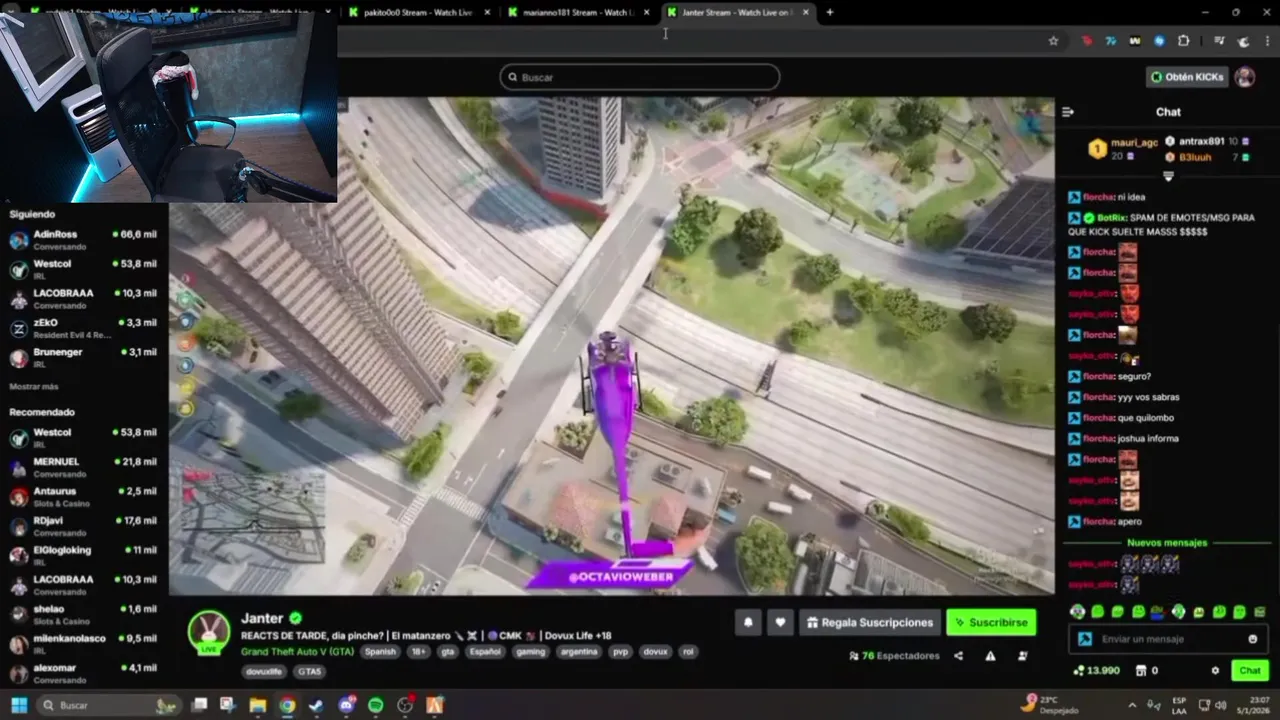Image resolution: width=1280 pixels, height=720 pixels.
Task: Click the Regala Suscripciones gift button
Action: click(x=870, y=622)
